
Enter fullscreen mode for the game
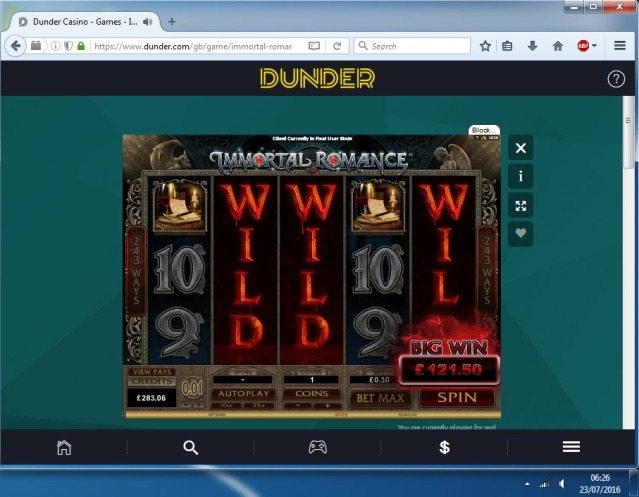(x=520, y=205)
